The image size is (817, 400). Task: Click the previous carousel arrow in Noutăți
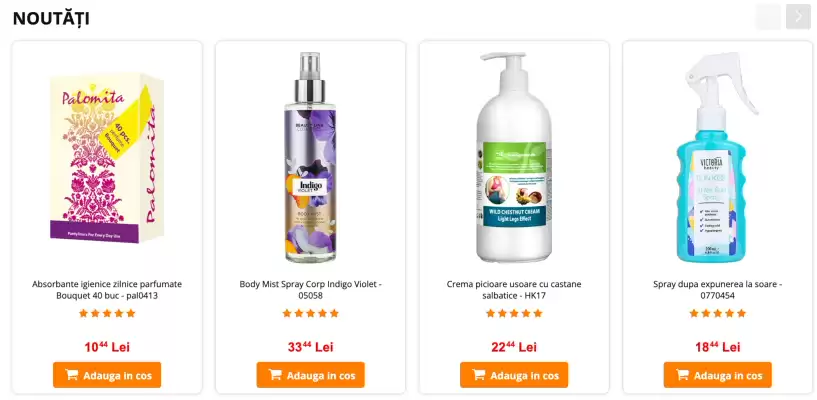[x=768, y=17]
